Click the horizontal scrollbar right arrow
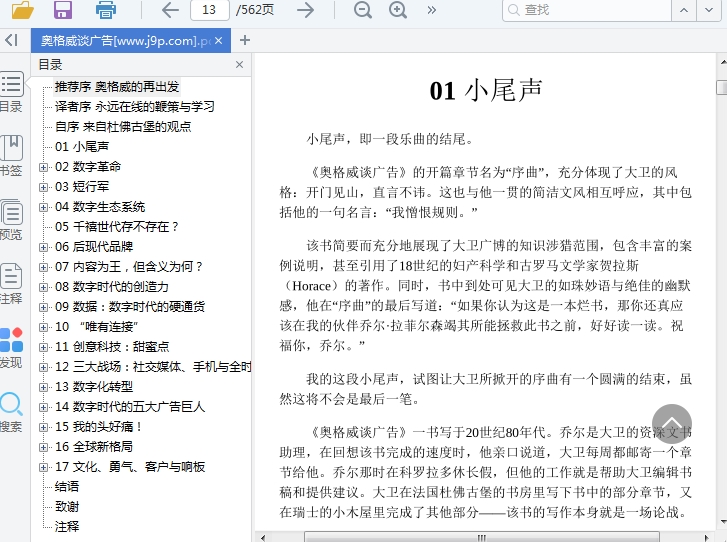727x542 pixels. 707,538
